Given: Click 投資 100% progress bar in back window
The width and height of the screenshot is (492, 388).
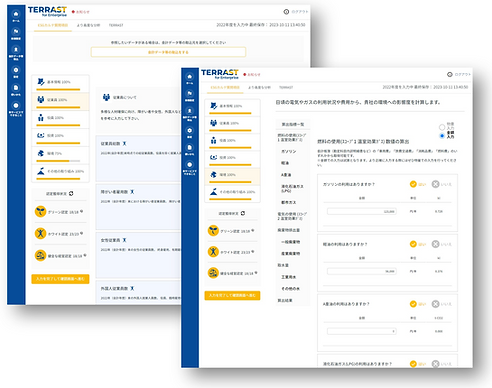Looking at the screenshot, I should [58, 143].
